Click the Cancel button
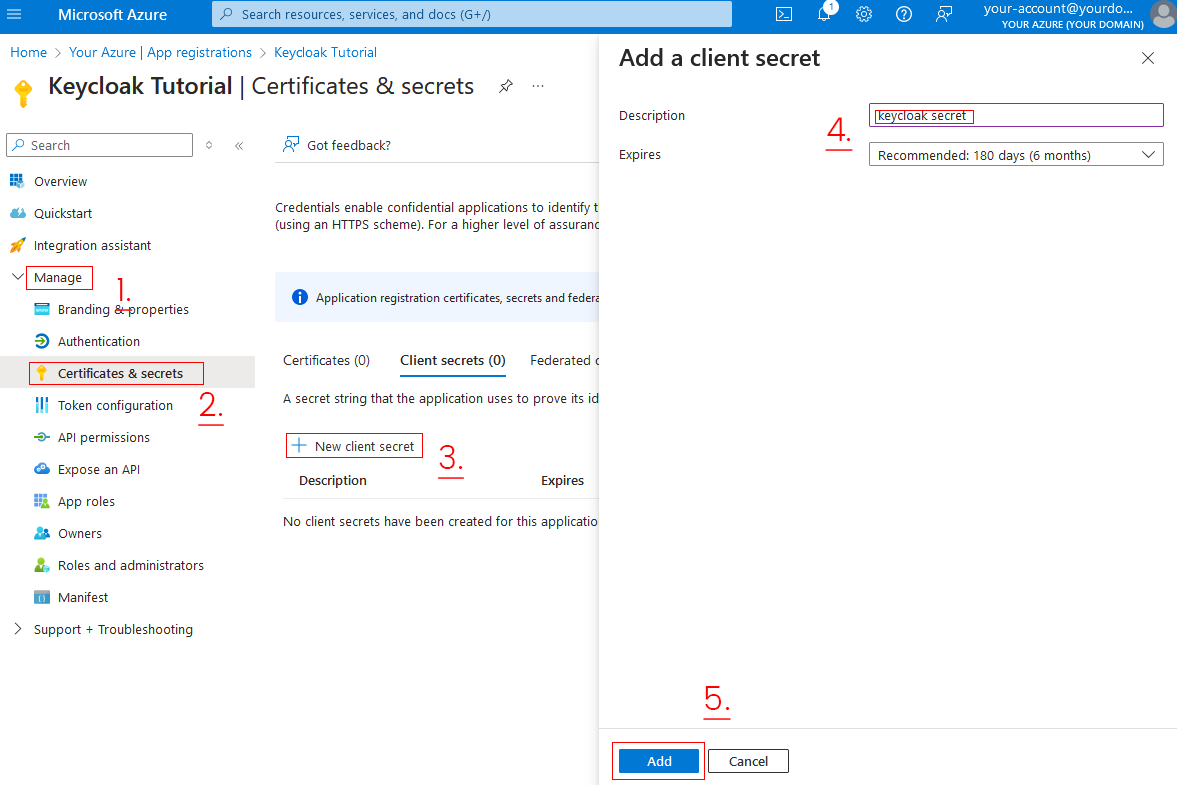Viewport: 1177px width, 785px height. pyautogui.click(x=748, y=761)
